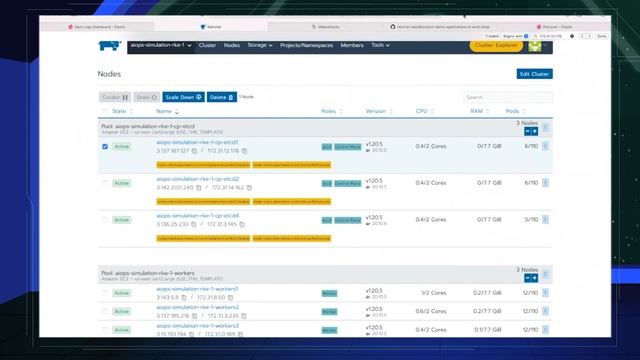Click the Drain button
Viewport: 640px width, 360px height.
pyautogui.click(x=147, y=97)
